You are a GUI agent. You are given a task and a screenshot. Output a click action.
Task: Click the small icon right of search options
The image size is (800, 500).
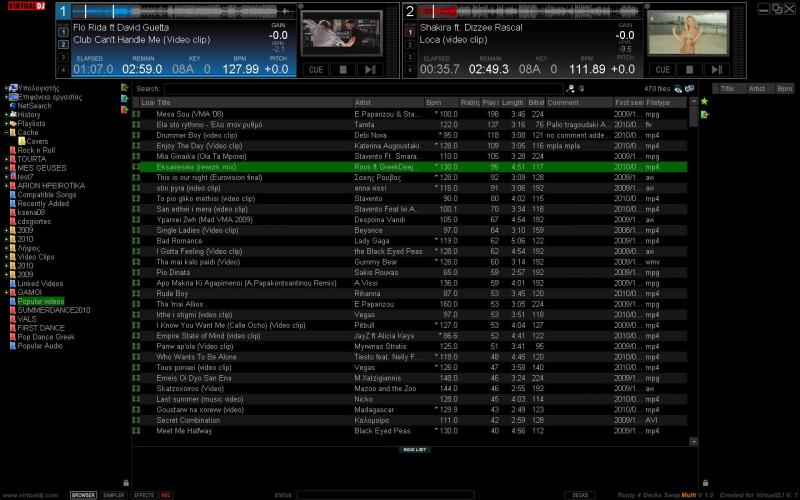click(x=581, y=89)
